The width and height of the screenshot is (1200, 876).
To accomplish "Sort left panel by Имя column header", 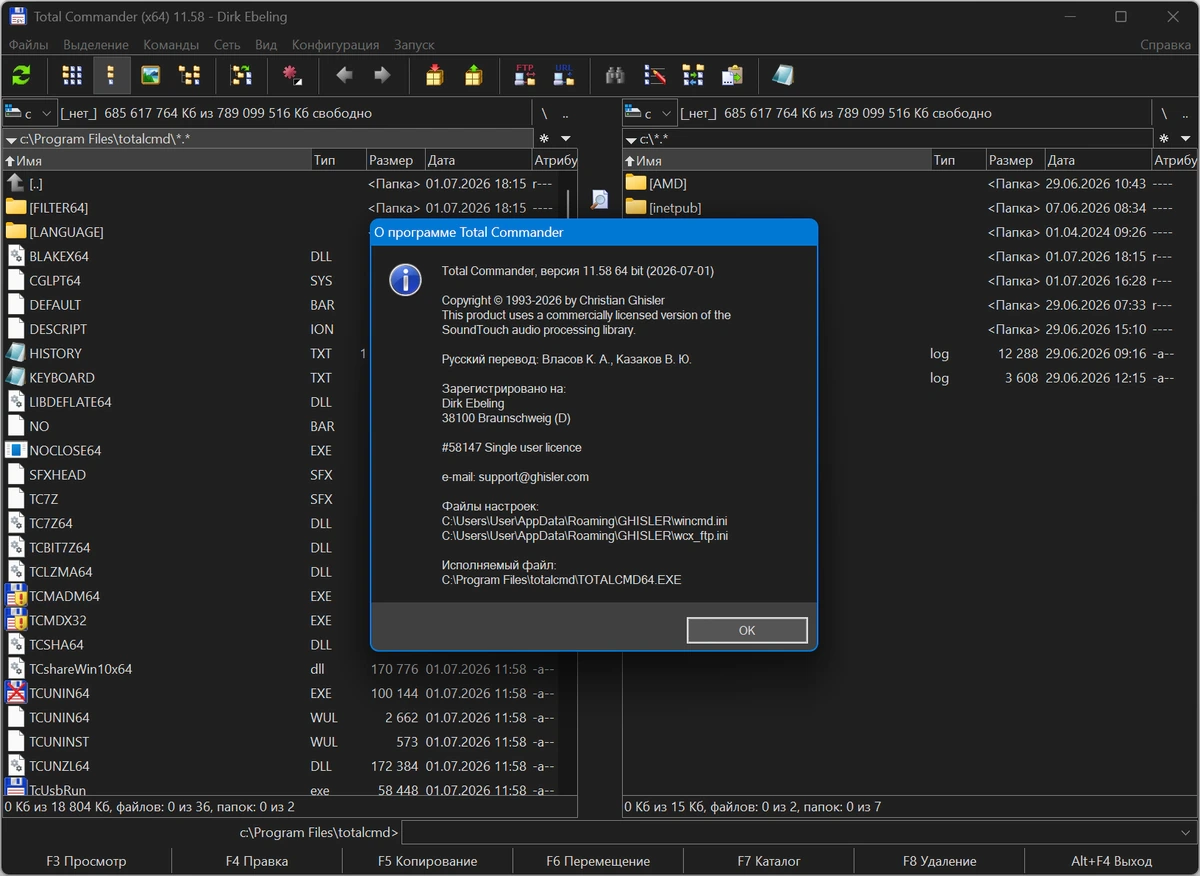I will tap(156, 160).
